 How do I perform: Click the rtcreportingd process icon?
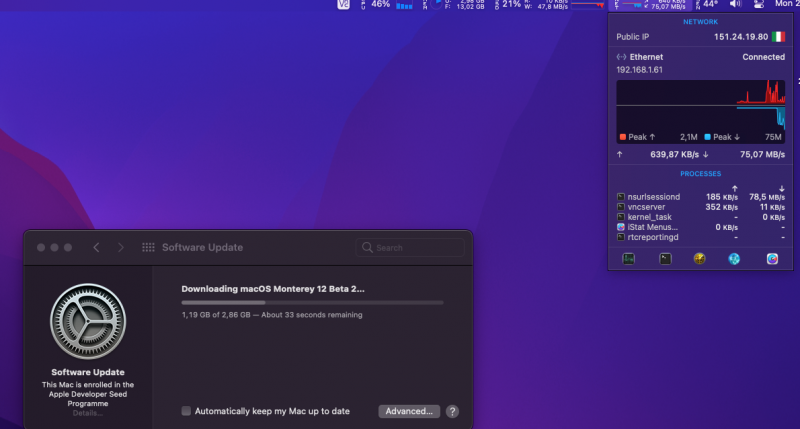point(620,237)
